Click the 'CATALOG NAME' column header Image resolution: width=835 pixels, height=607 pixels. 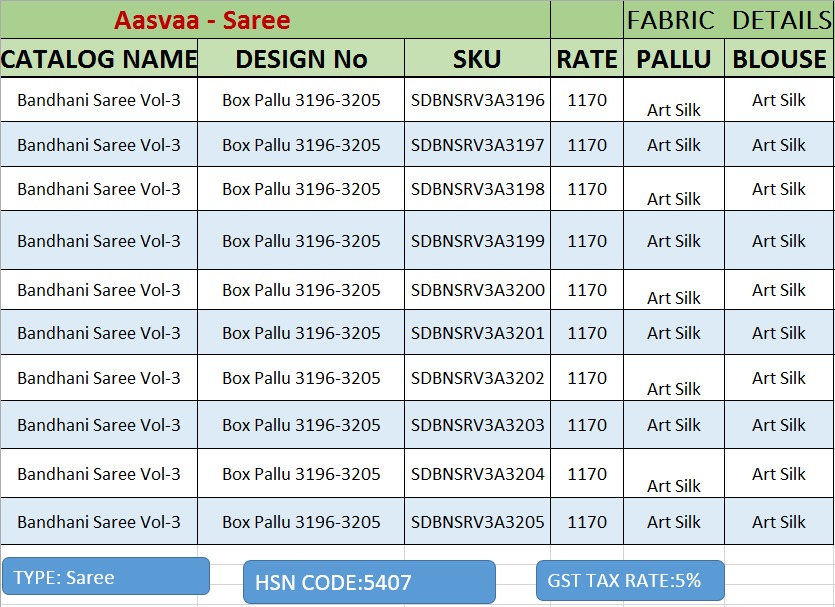click(99, 59)
